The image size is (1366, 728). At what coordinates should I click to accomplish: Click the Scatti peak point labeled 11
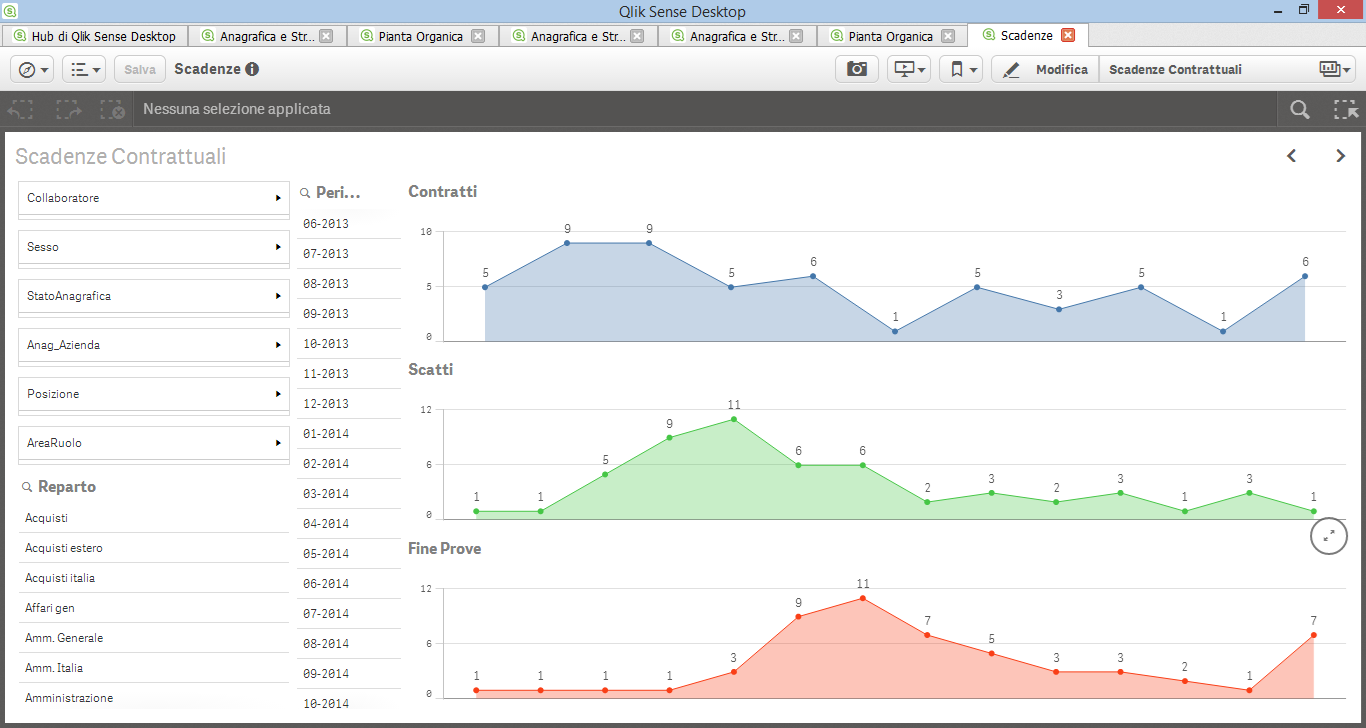tap(734, 419)
